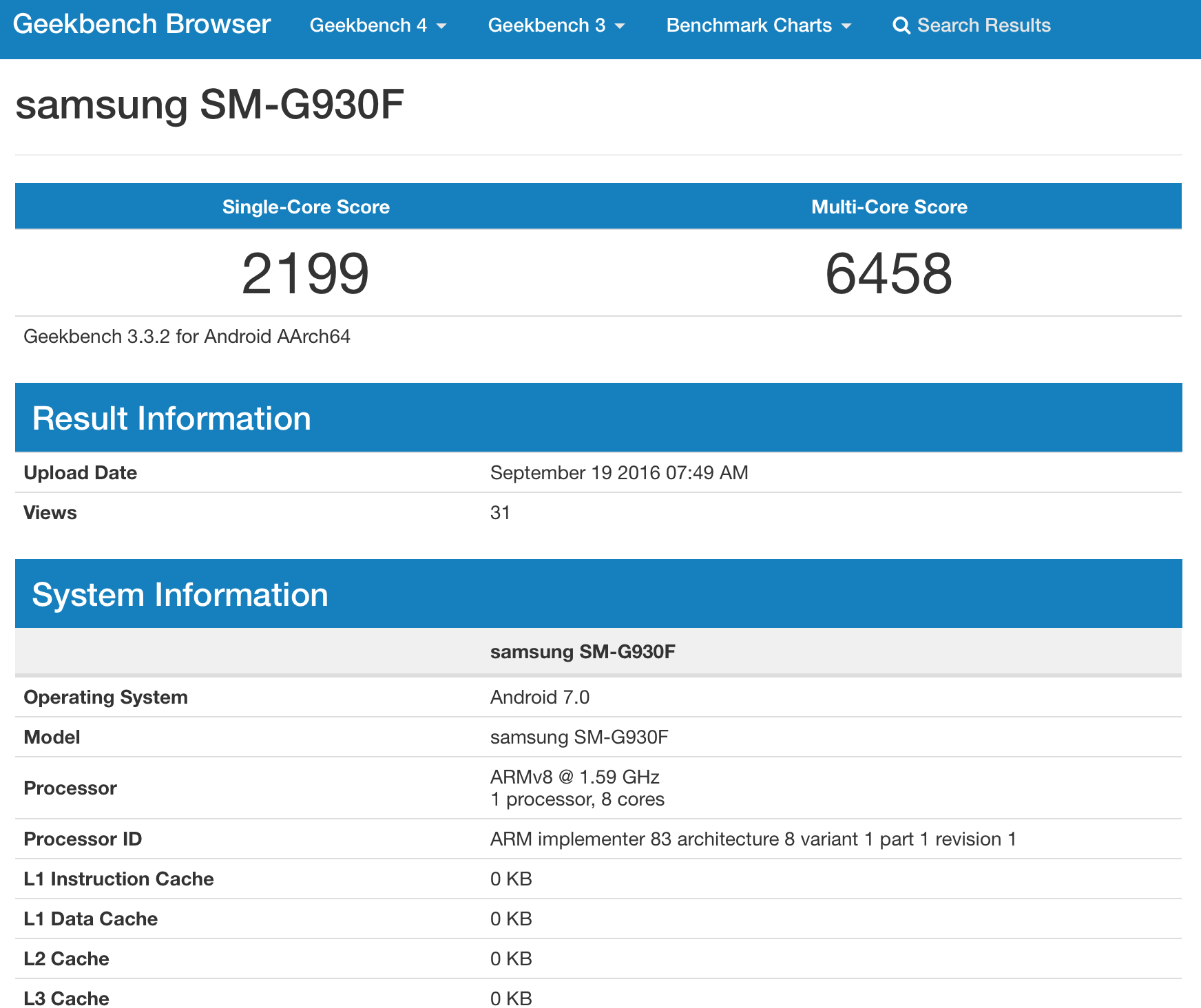This screenshot has height=1008, width=1201.
Task: Click the Result Information section heading
Action: (171, 419)
